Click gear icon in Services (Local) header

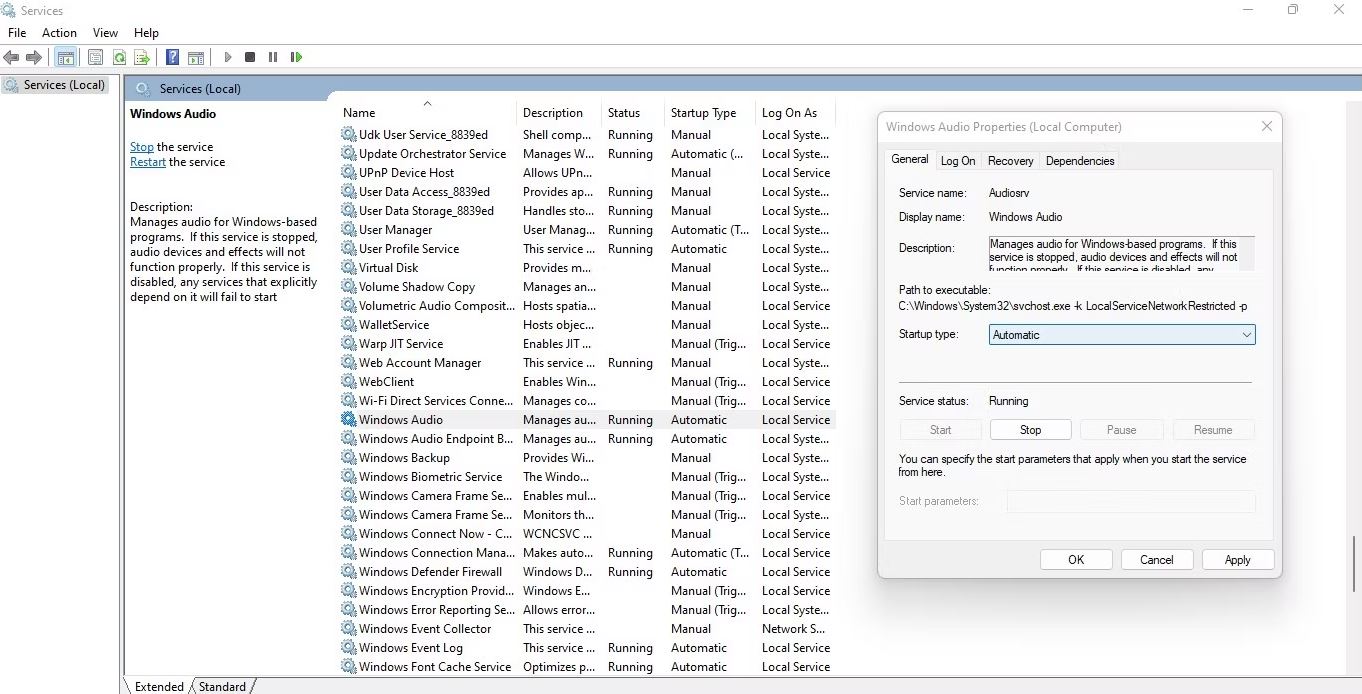pyautogui.click(x=142, y=88)
